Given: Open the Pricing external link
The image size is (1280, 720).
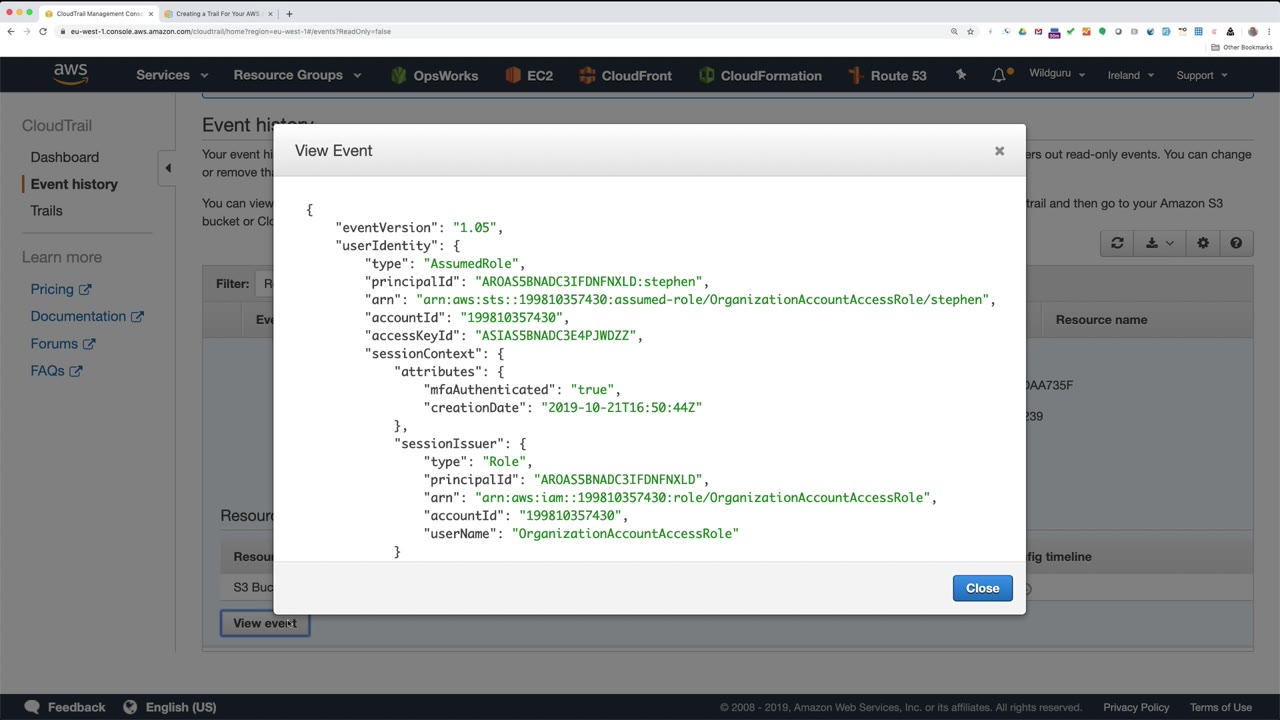Looking at the screenshot, I should pos(60,289).
